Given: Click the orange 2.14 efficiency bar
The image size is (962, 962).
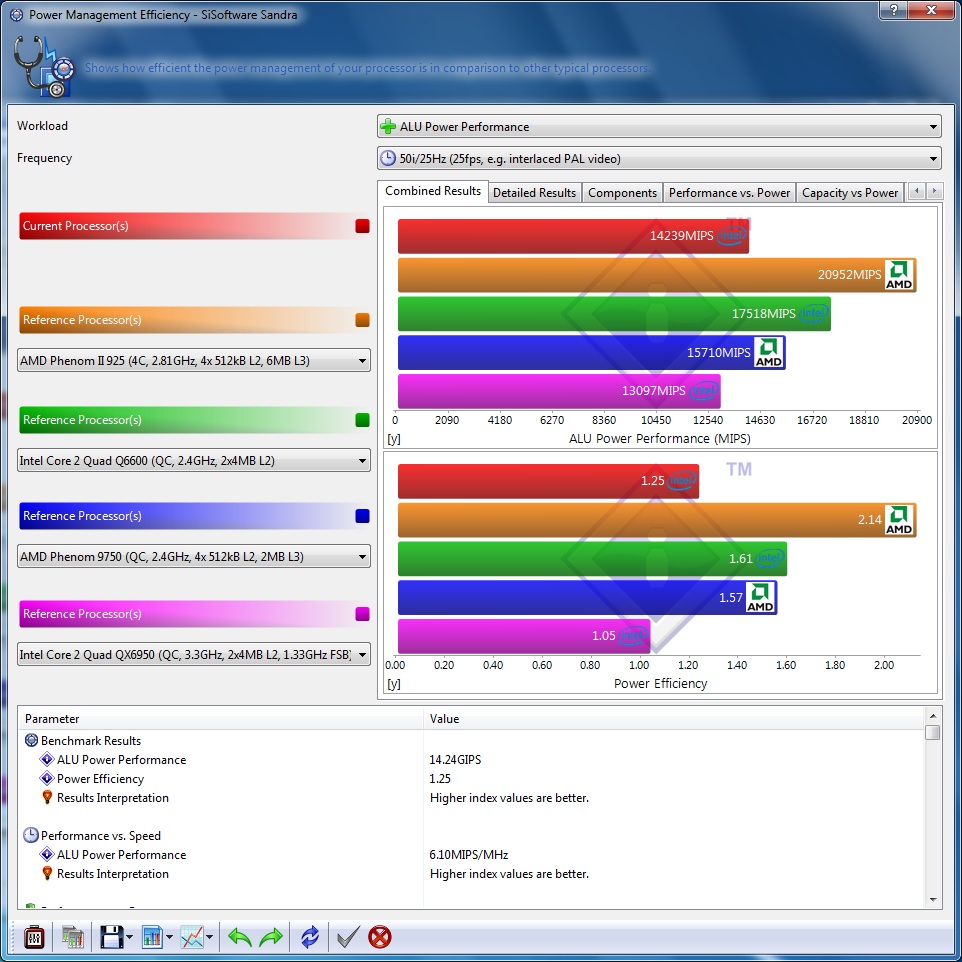Looking at the screenshot, I should point(657,520).
